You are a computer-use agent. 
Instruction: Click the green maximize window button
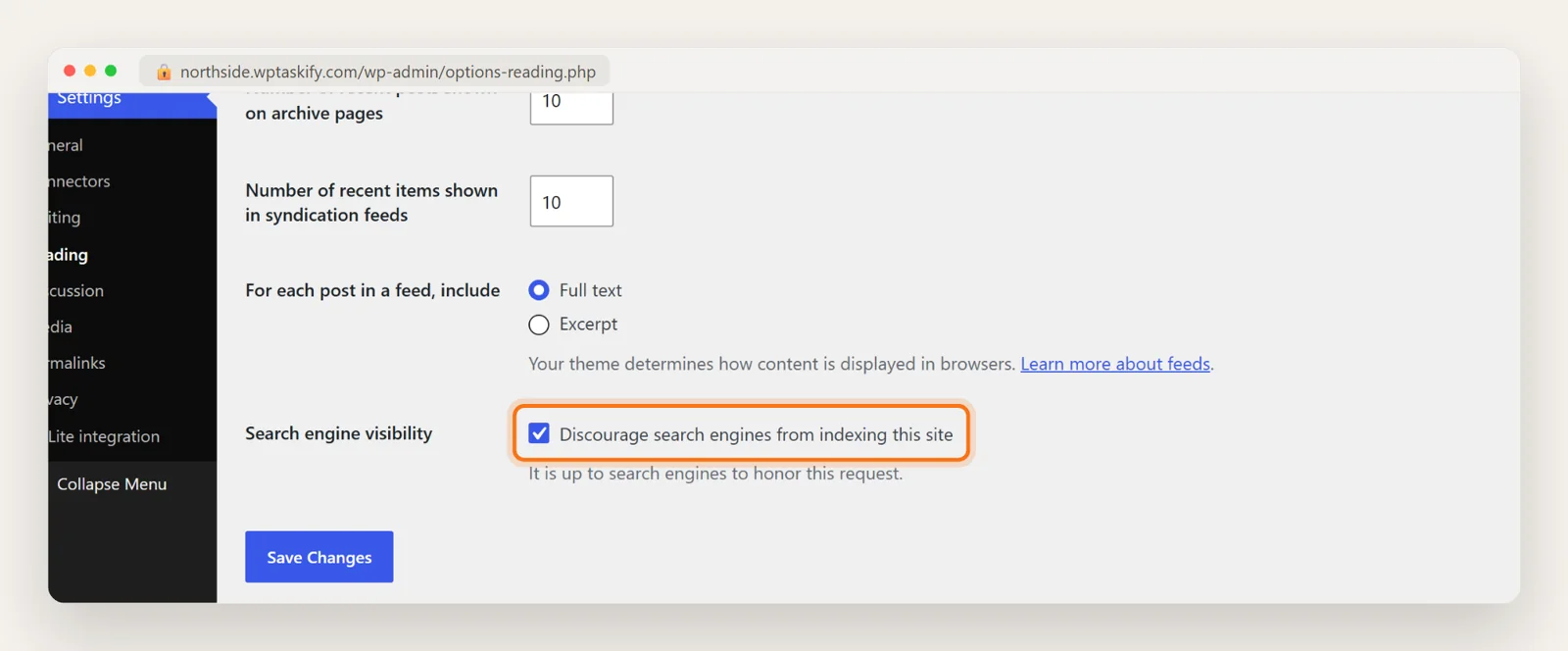pyautogui.click(x=111, y=71)
